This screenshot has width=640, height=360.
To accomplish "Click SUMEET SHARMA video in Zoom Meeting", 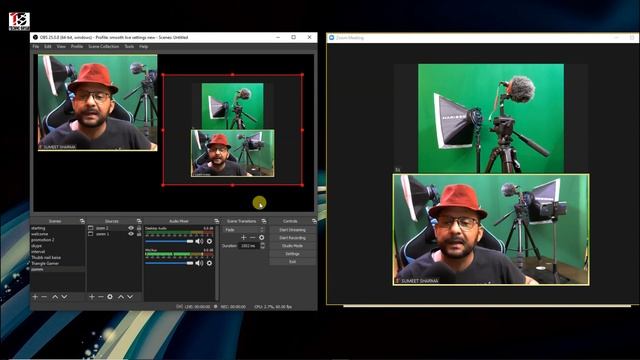I will (491, 229).
